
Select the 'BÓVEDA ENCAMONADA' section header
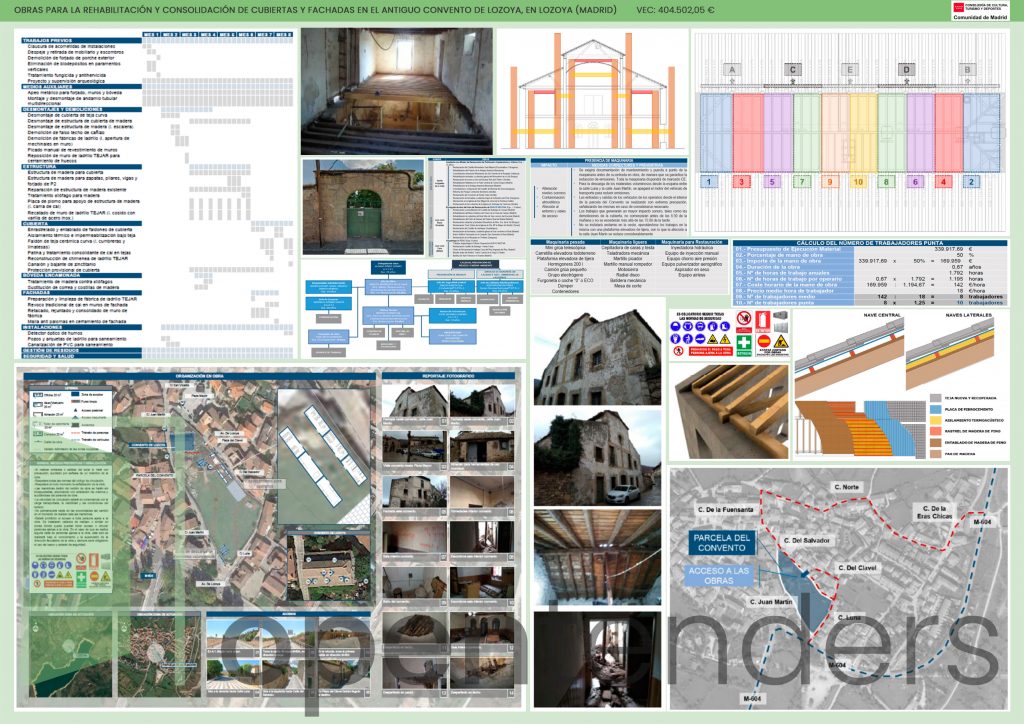click(81, 275)
